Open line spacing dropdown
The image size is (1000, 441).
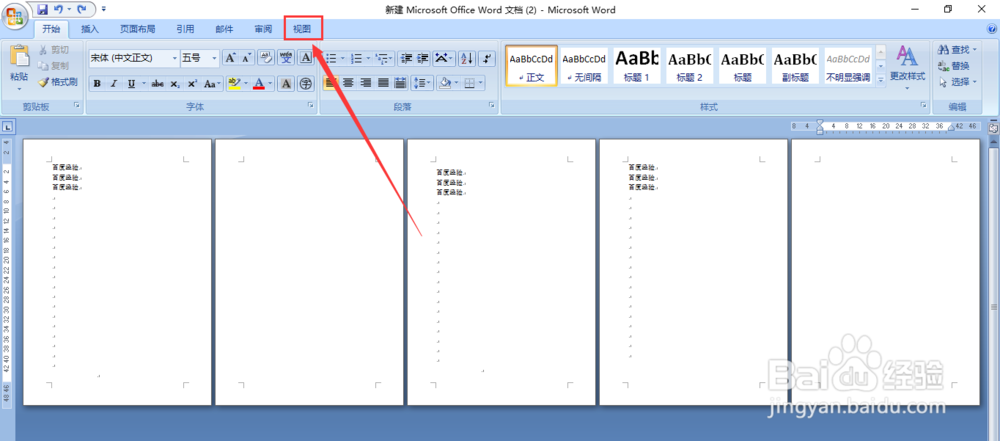(422, 83)
